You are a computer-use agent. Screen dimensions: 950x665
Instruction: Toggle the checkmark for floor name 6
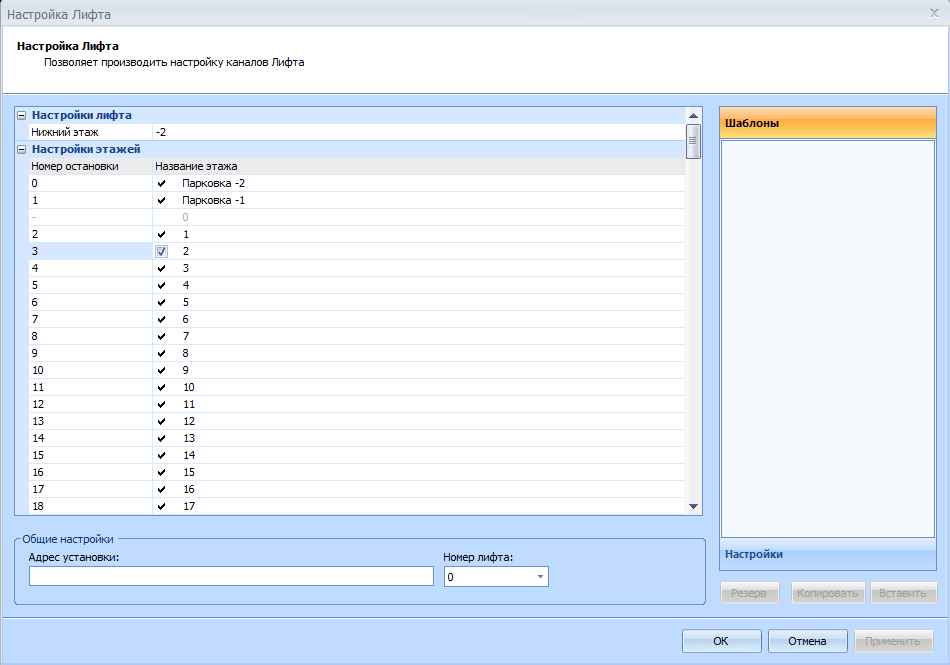click(162, 319)
